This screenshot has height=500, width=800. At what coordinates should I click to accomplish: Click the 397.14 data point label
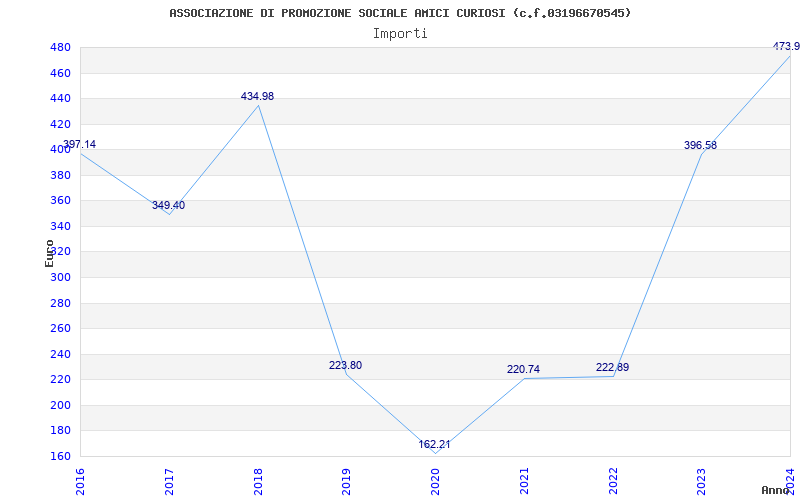pyautogui.click(x=79, y=144)
